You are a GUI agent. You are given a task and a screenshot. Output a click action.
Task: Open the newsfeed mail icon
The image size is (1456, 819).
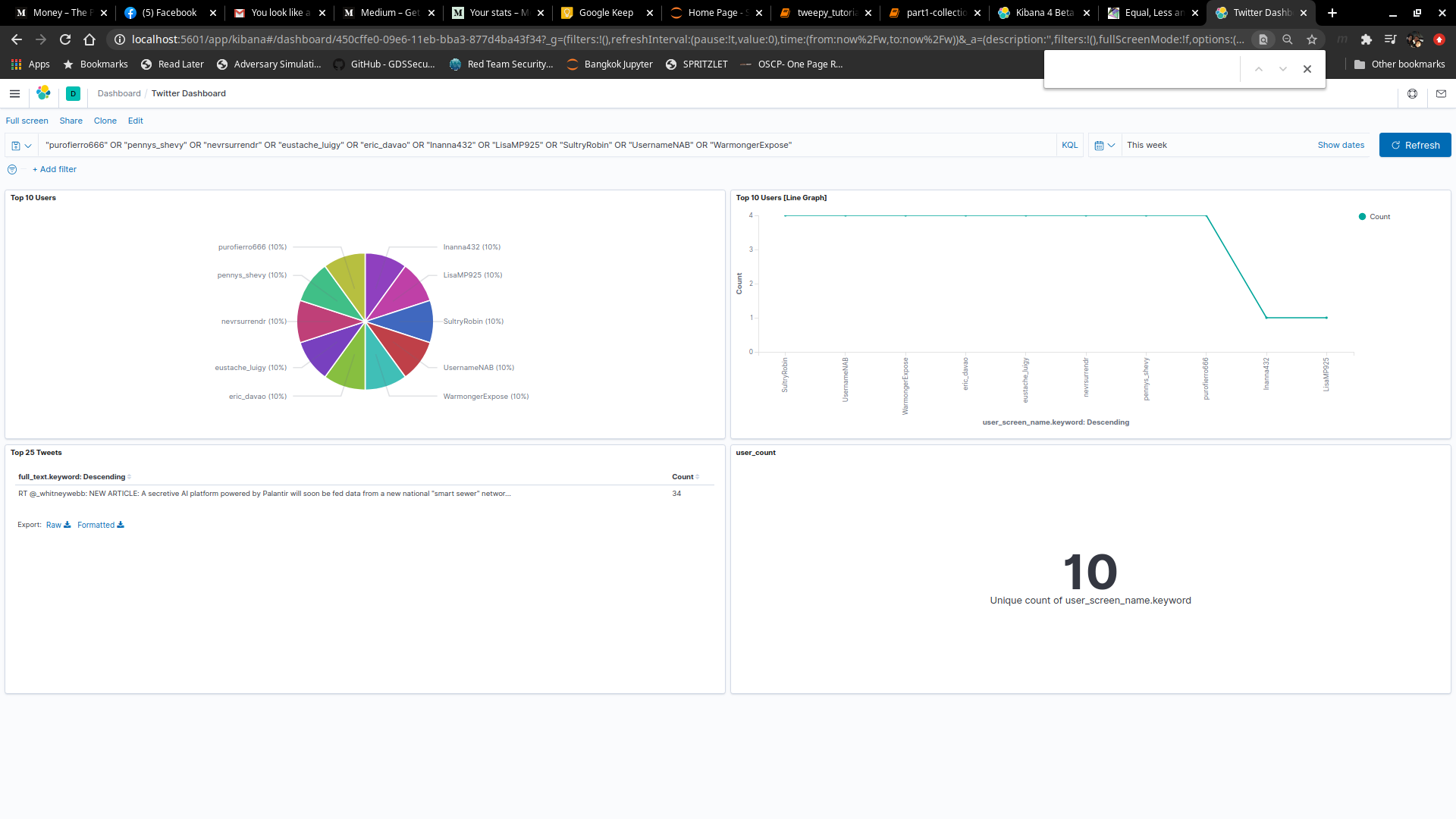(x=1441, y=93)
